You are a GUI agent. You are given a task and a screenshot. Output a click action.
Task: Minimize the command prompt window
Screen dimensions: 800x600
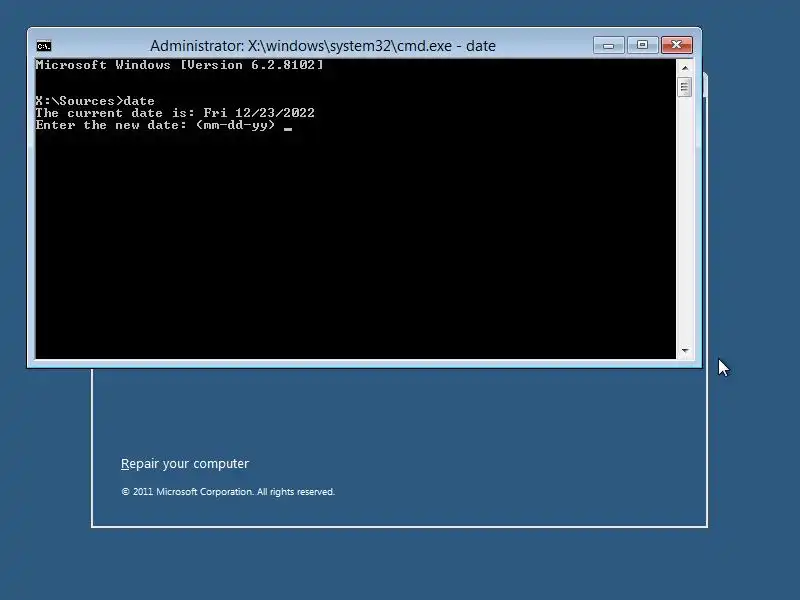609,45
